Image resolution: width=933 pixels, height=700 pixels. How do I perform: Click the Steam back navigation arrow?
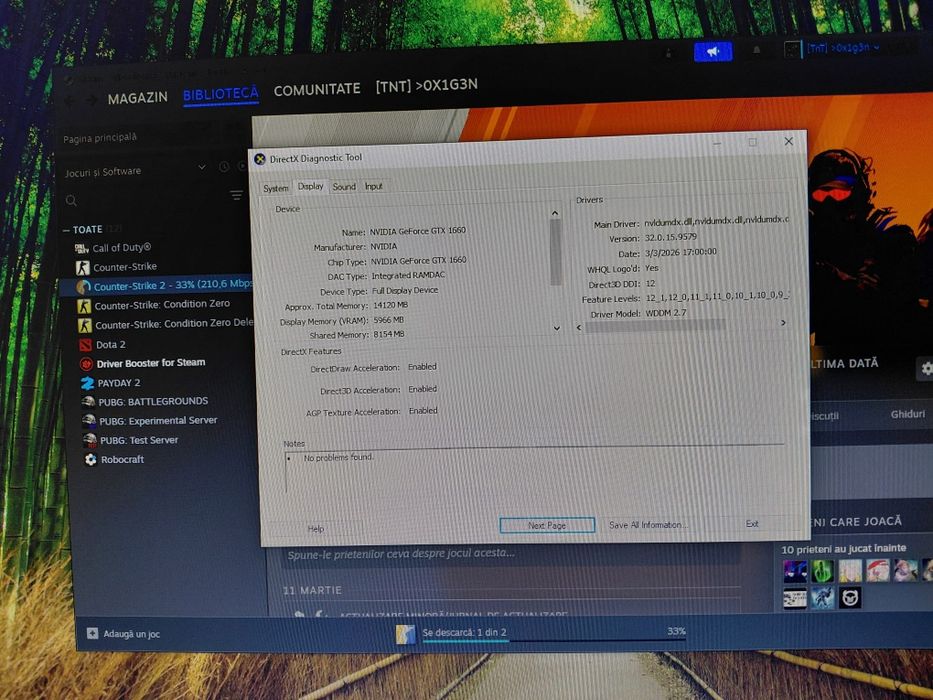70,101
